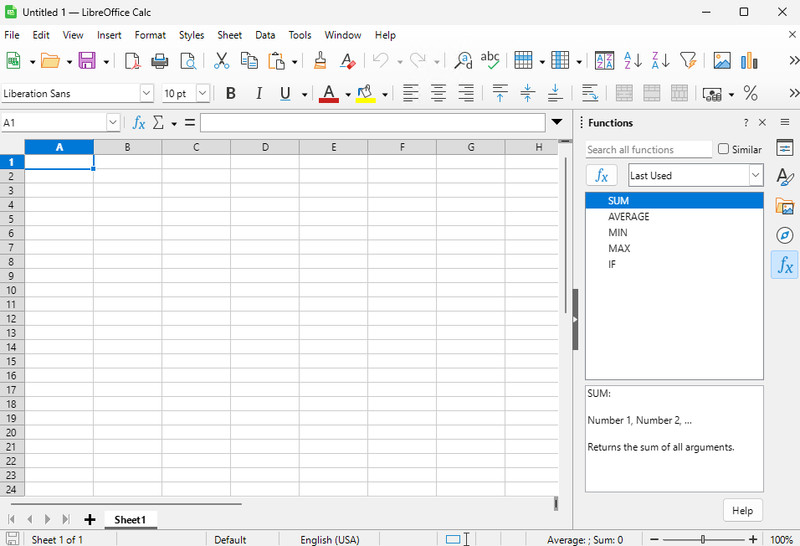Open the font size dropdown

(x=203, y=93)
